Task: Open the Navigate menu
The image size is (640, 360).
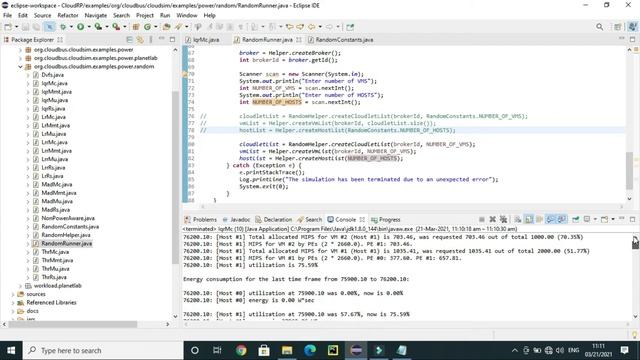Action: 96,16
